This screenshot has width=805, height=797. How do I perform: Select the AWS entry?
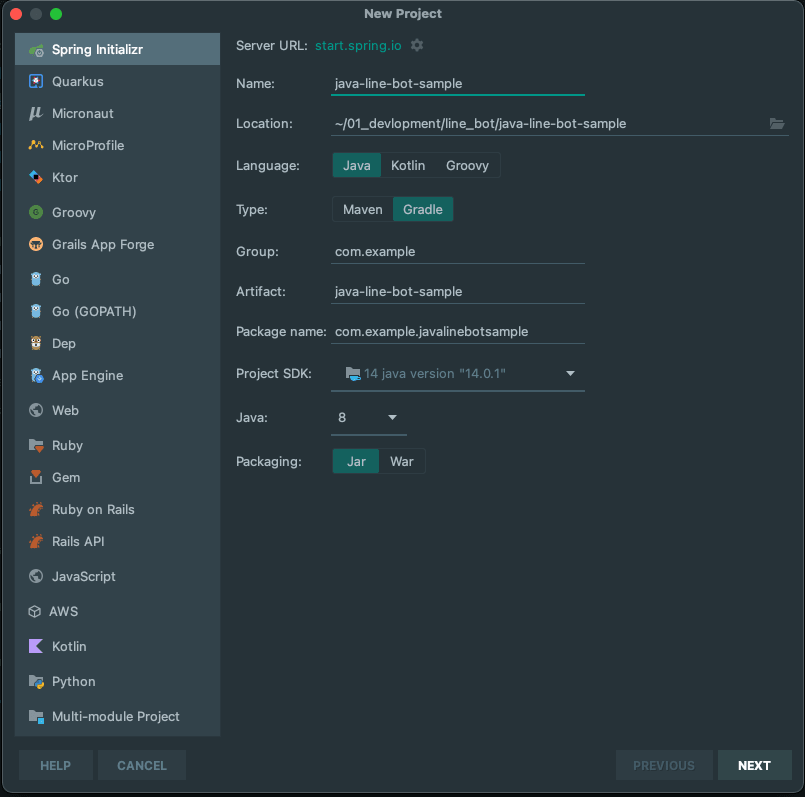(x=118, y=612)
